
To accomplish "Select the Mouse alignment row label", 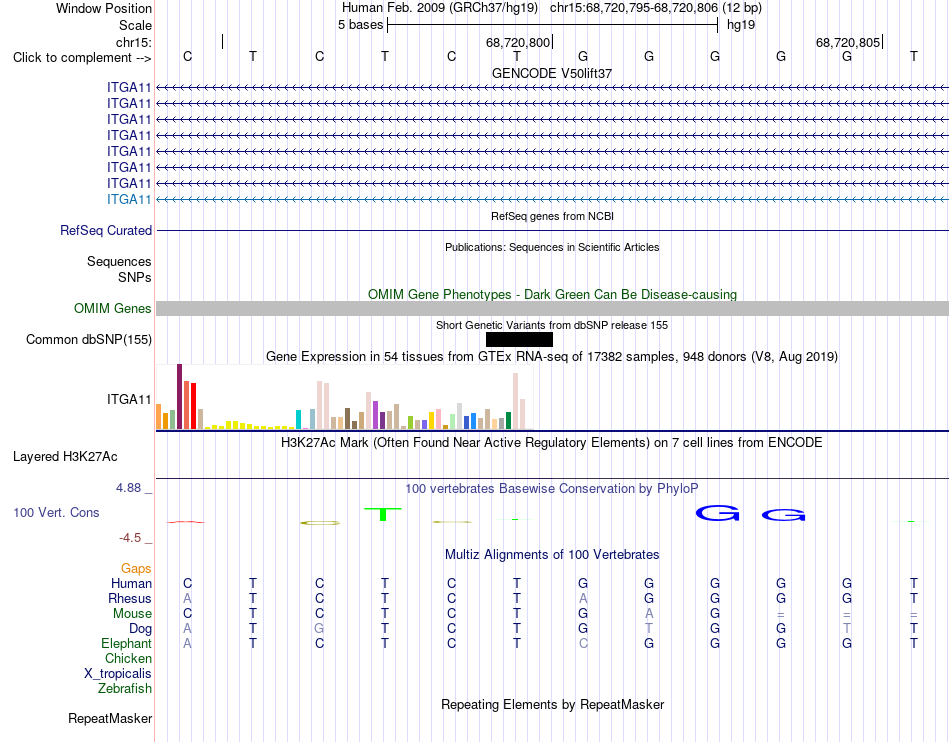I will click(x=132, y=614).
